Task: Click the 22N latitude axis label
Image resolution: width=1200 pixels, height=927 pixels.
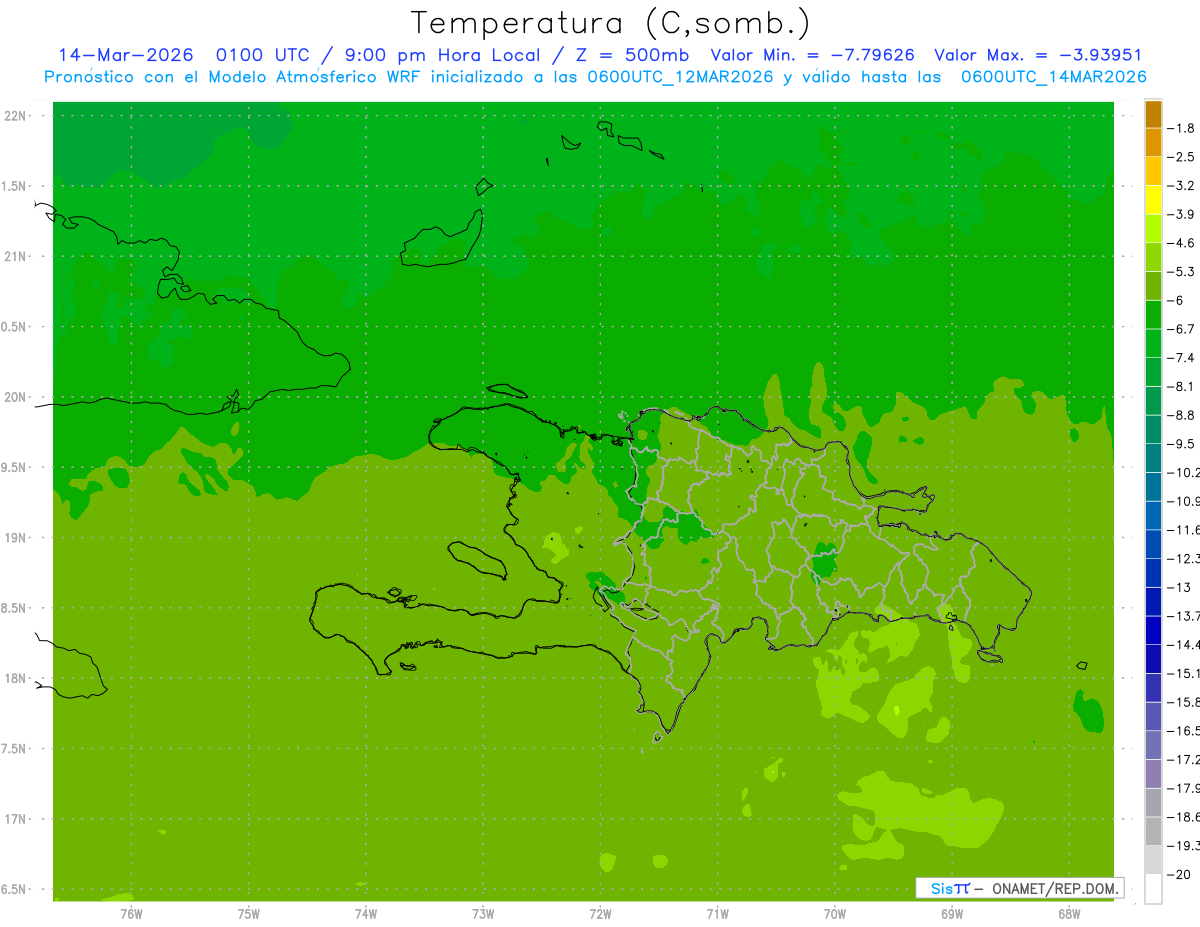Action: pos(16,116)
